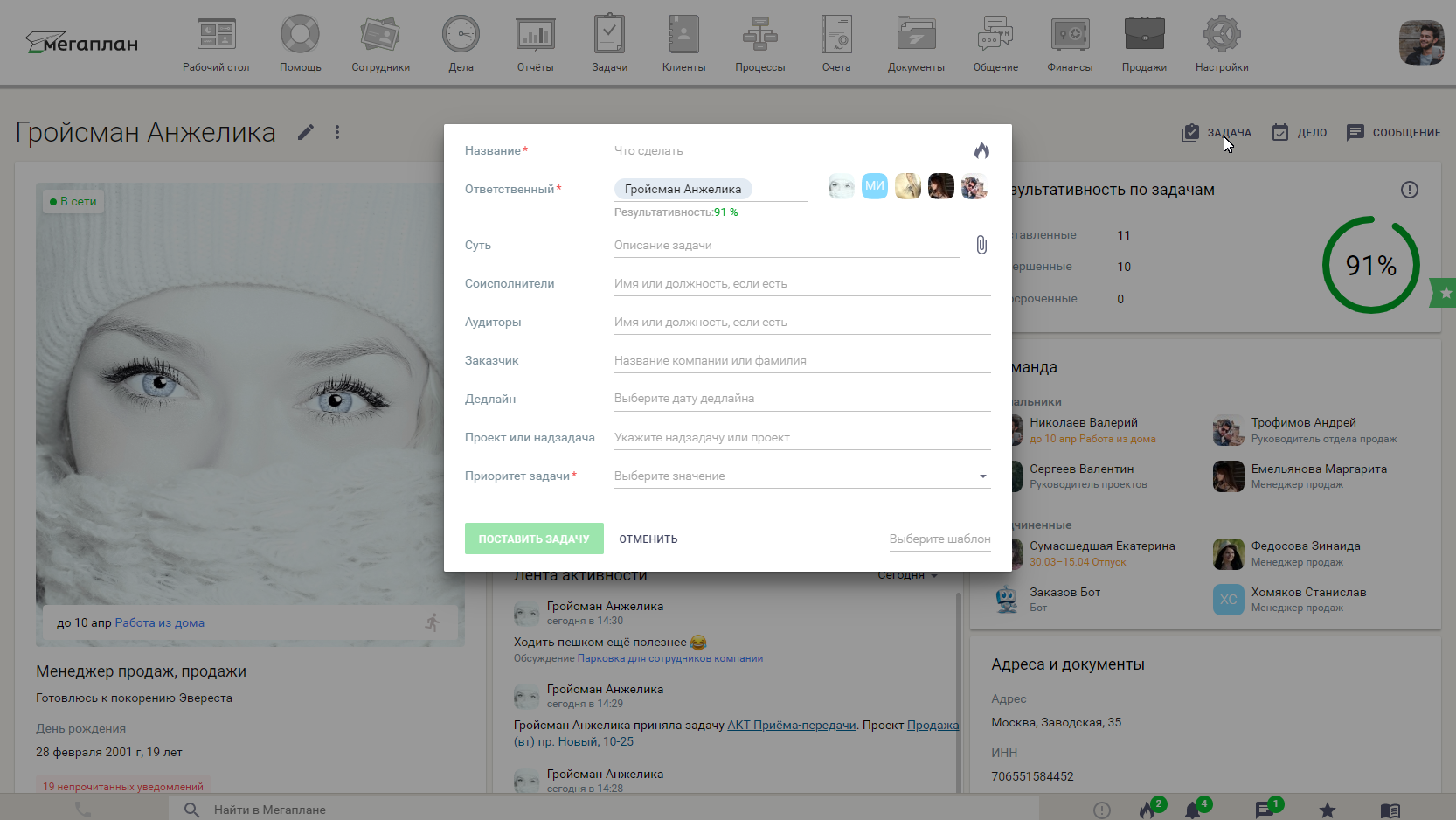The height and width of the screenshot is (820, 1456).
Task: Click the Соисполнители input field
Action: click(x=802, y=284)
